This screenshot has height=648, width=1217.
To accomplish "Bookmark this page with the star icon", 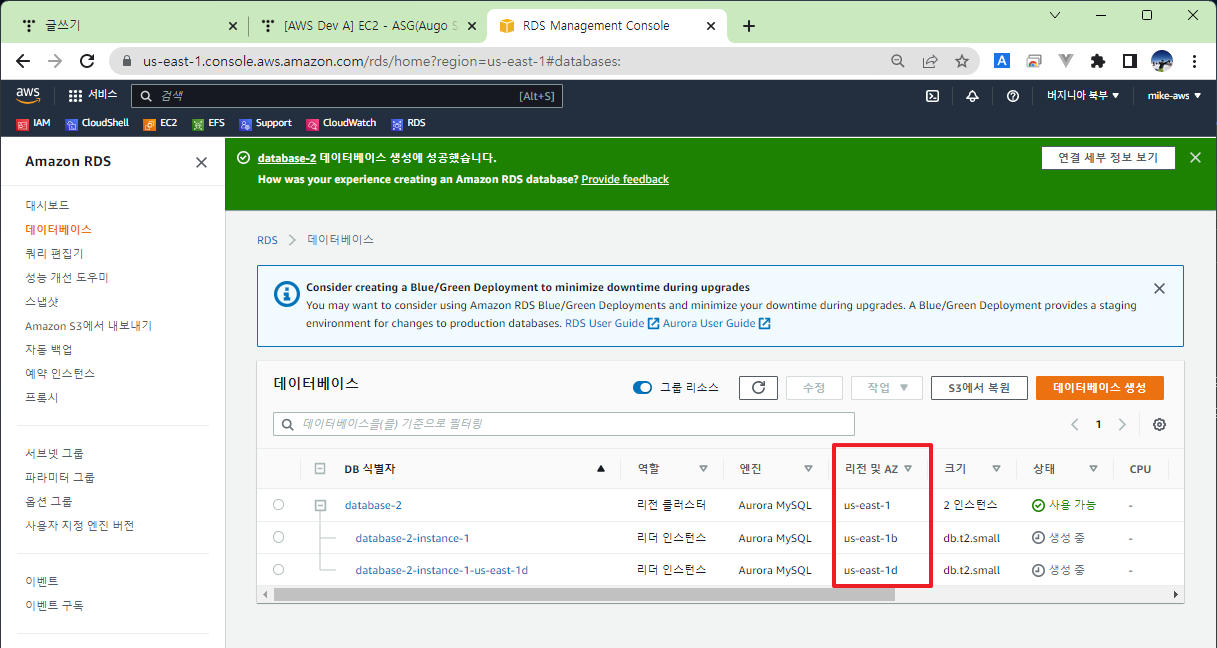I will (962, 61).
